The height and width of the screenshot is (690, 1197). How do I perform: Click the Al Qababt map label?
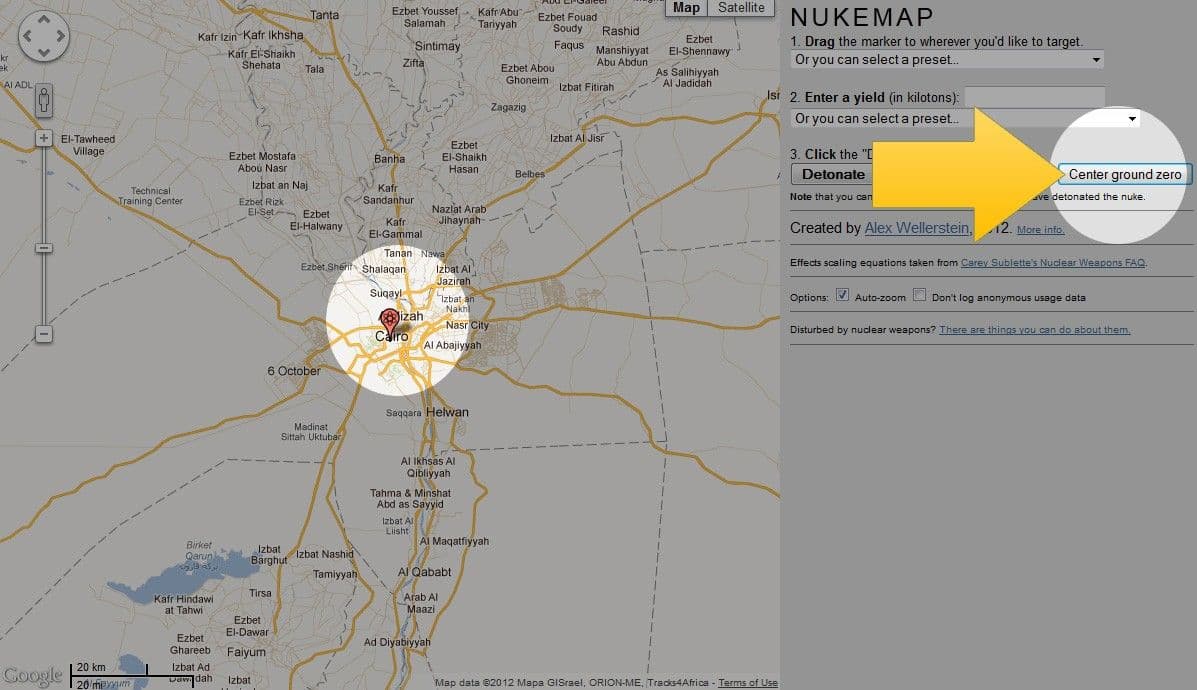tap(424, 572)
